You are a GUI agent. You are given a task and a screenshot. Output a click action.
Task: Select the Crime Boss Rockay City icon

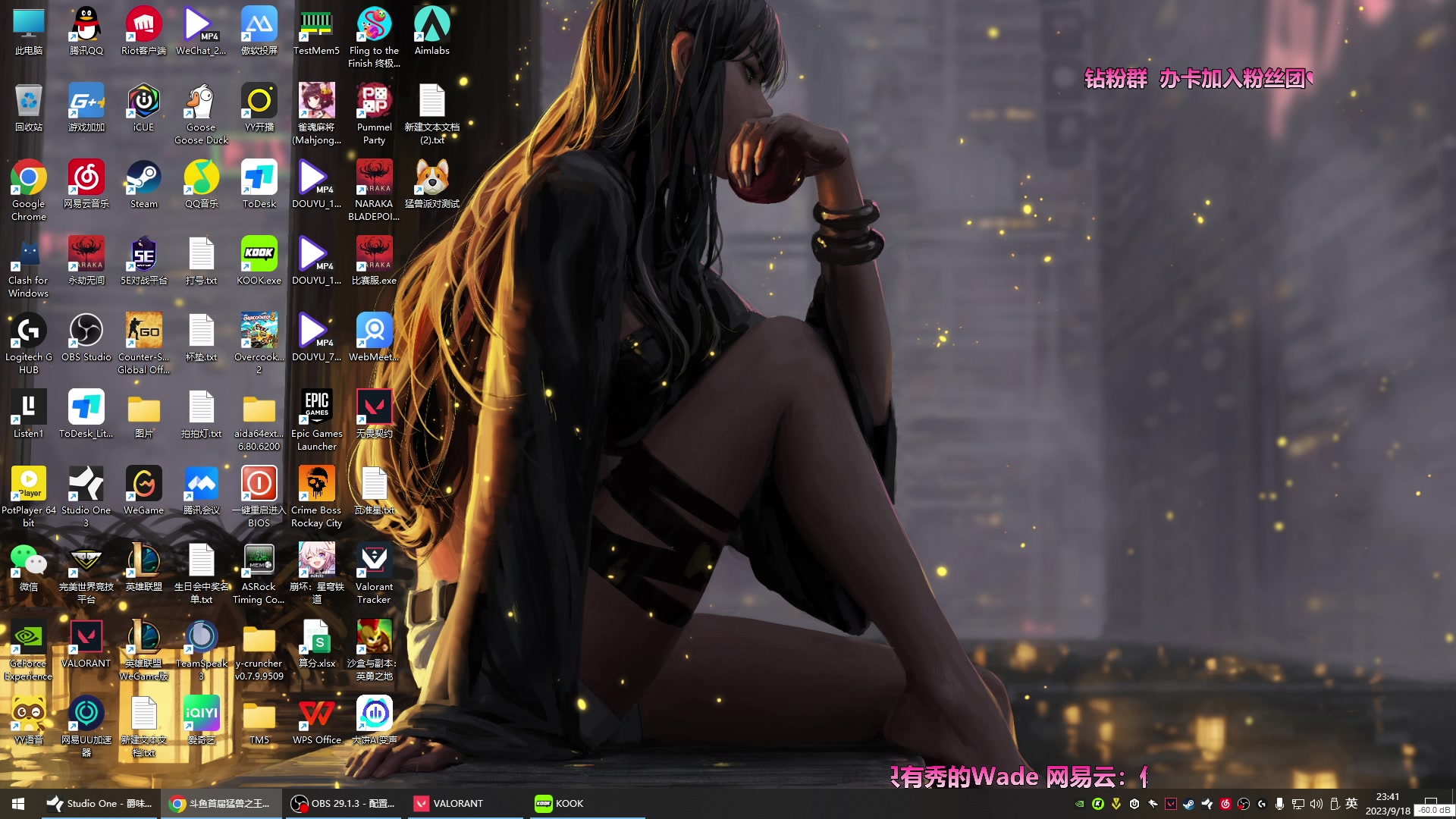(317, 497)
